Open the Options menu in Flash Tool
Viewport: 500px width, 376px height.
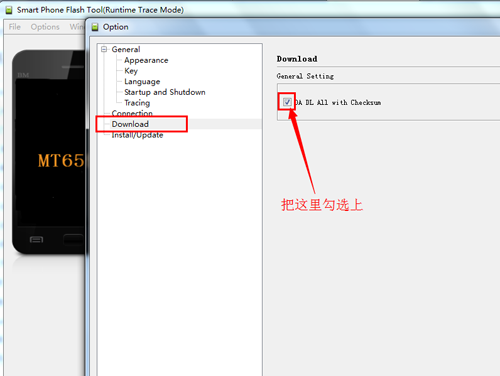tap(45, 27)
